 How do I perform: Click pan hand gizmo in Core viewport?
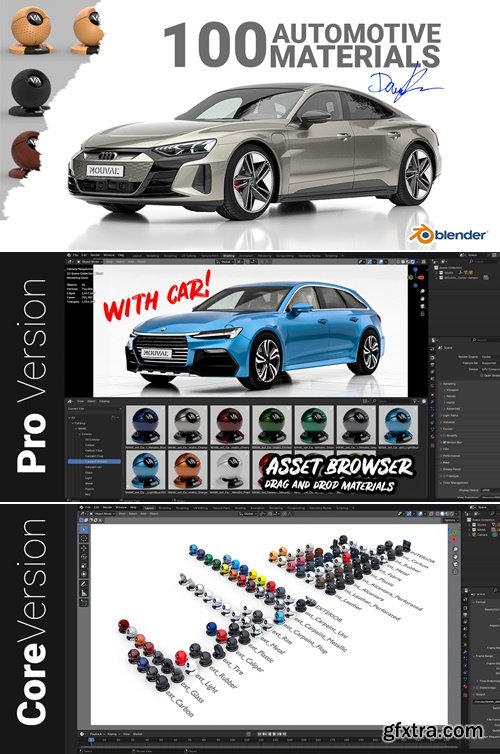(455, 557)
